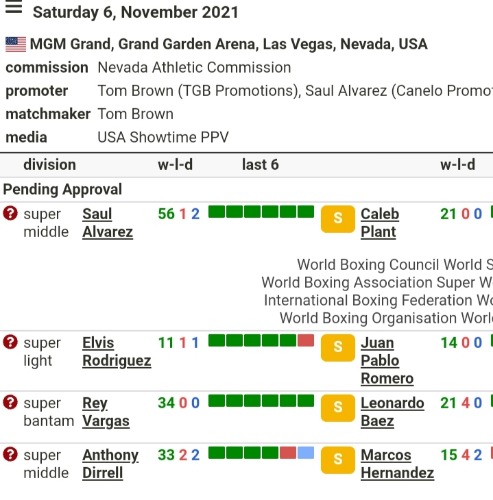Open Anthony Dirrell's profile link
This screenshot has height=500, width=493.
click(x=111, y=464)
